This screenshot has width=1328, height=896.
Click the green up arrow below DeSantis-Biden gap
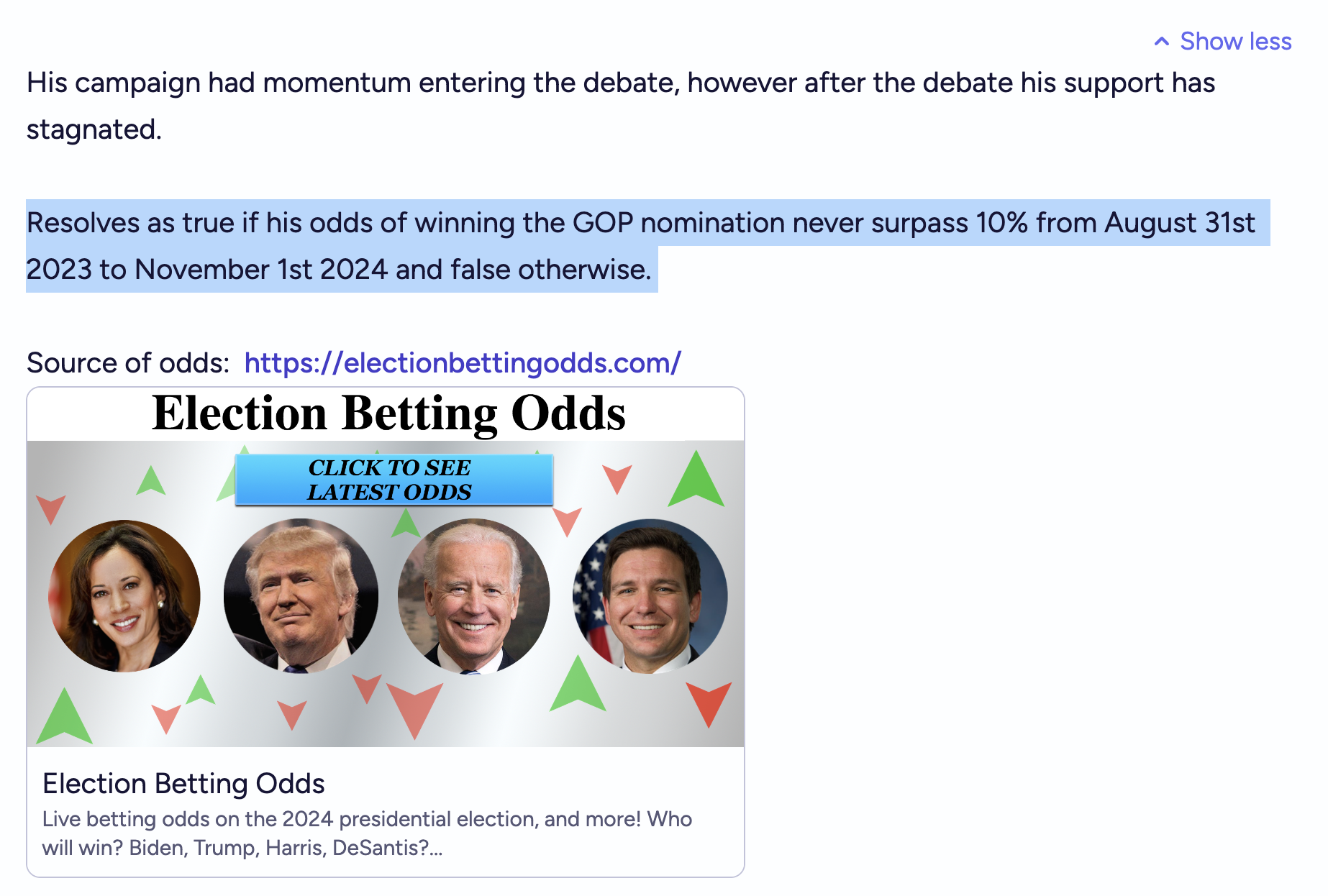coord(578,685)
